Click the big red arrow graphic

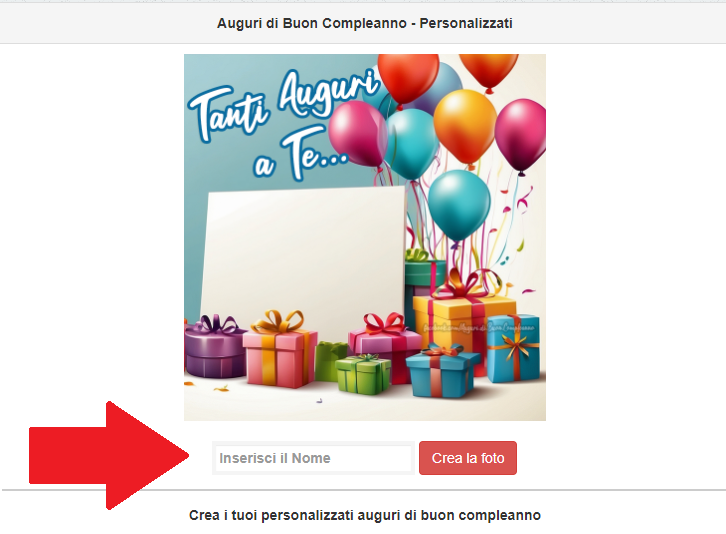(109, 456)
